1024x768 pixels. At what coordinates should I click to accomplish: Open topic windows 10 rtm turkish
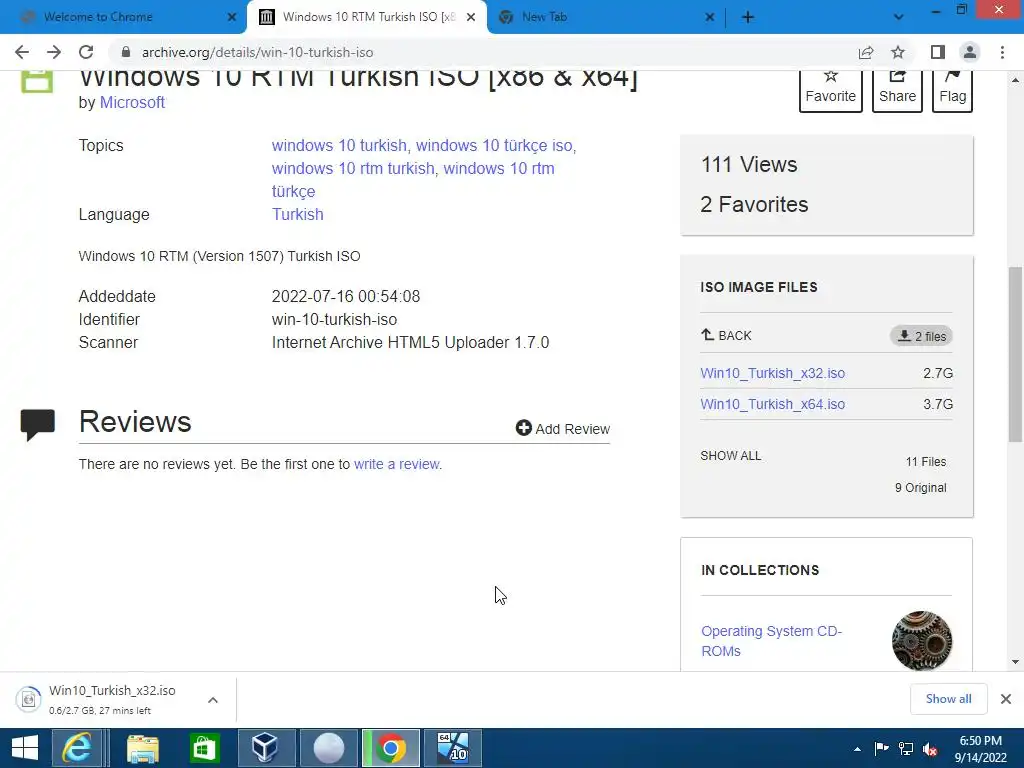pyautogui.click(x=353, y=168)
